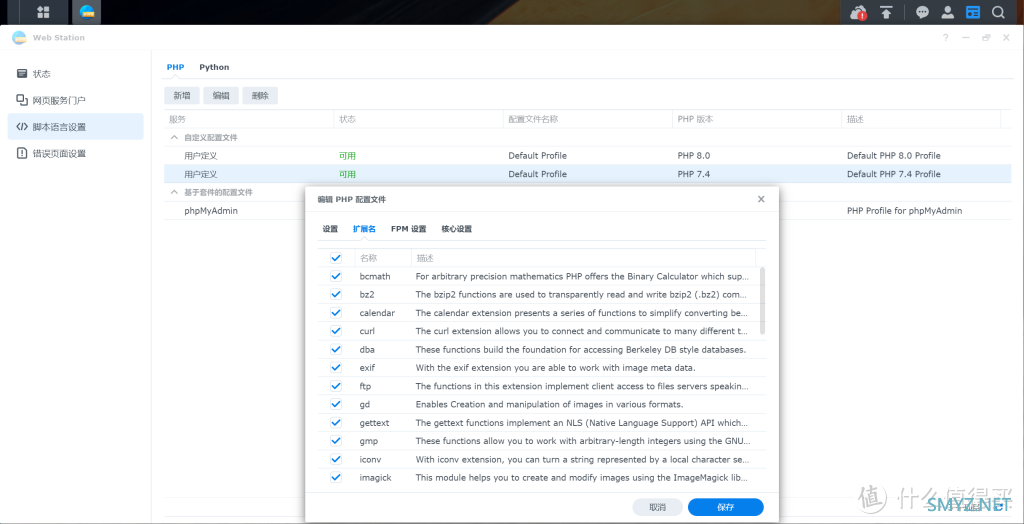
Task: Close the 编辑 PHP 配置文件 dialog
Action: pos(761,199)
